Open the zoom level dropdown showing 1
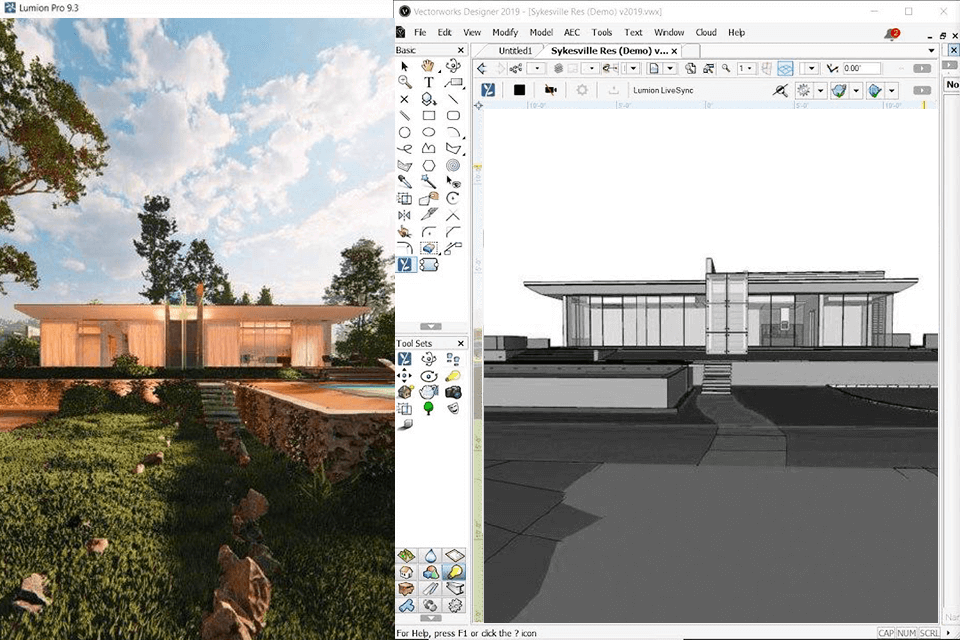This screenshot has width=960, height=640. (x=746, y=69)
